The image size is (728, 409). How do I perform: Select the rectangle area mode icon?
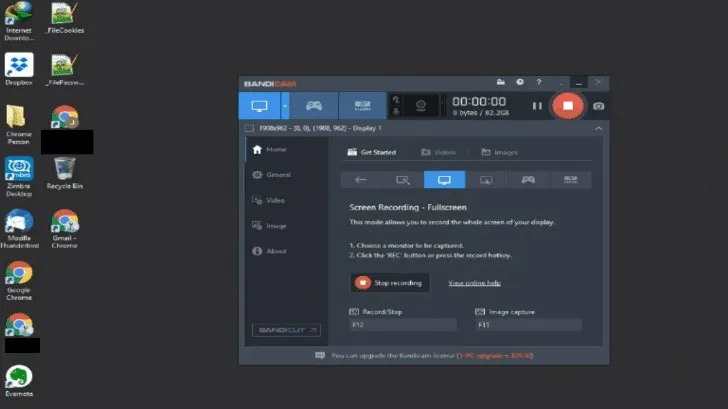click(402, 180)
